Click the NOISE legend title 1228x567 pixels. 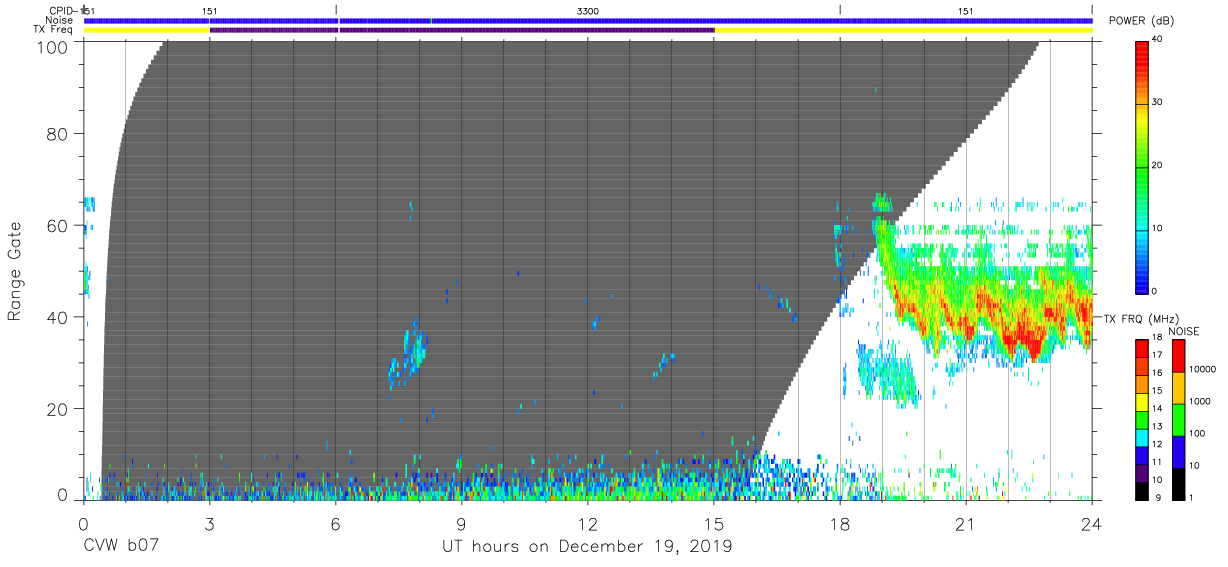[x=1182, y=331]
